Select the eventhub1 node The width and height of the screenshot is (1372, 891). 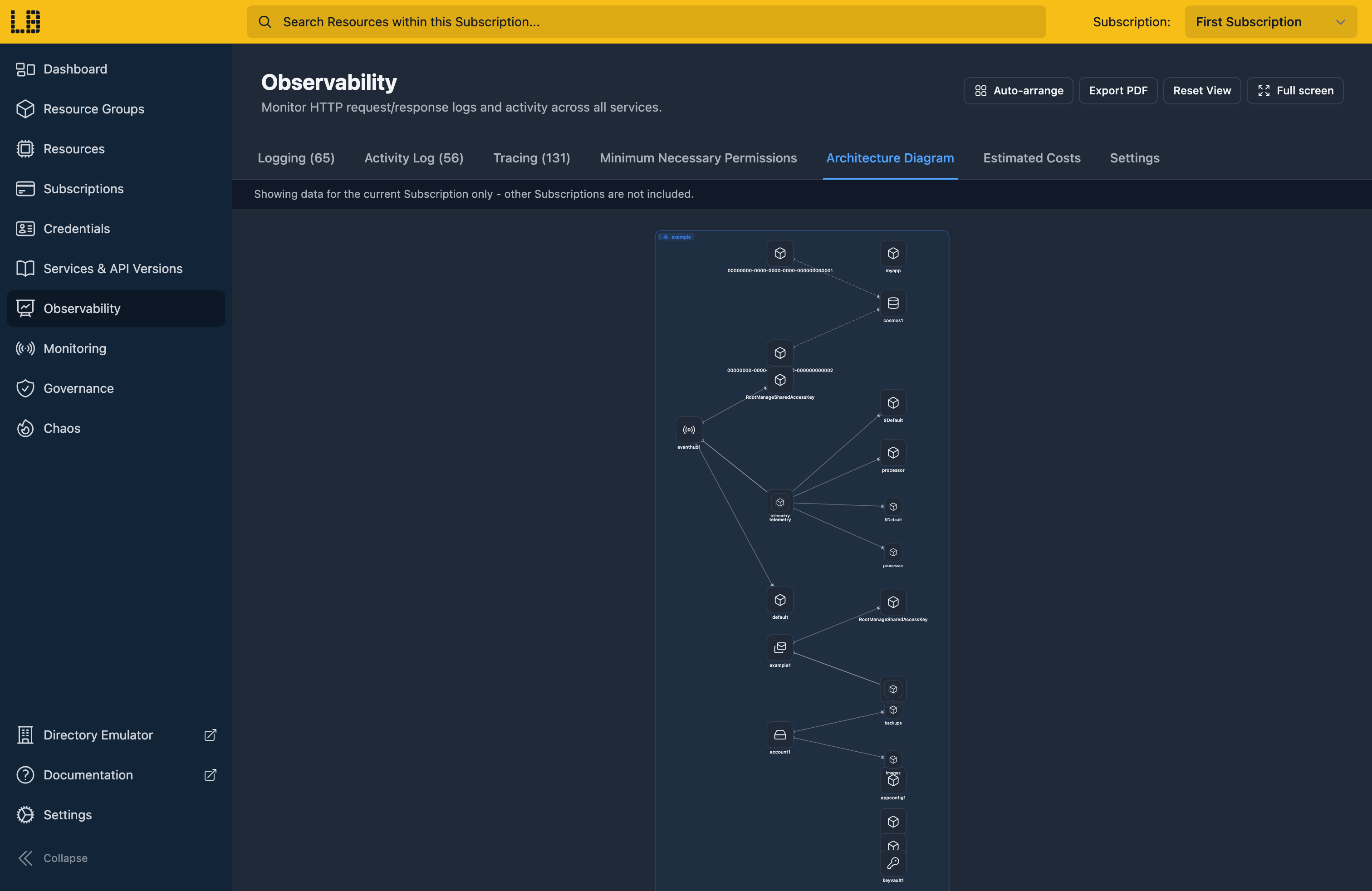pos(689,429)
